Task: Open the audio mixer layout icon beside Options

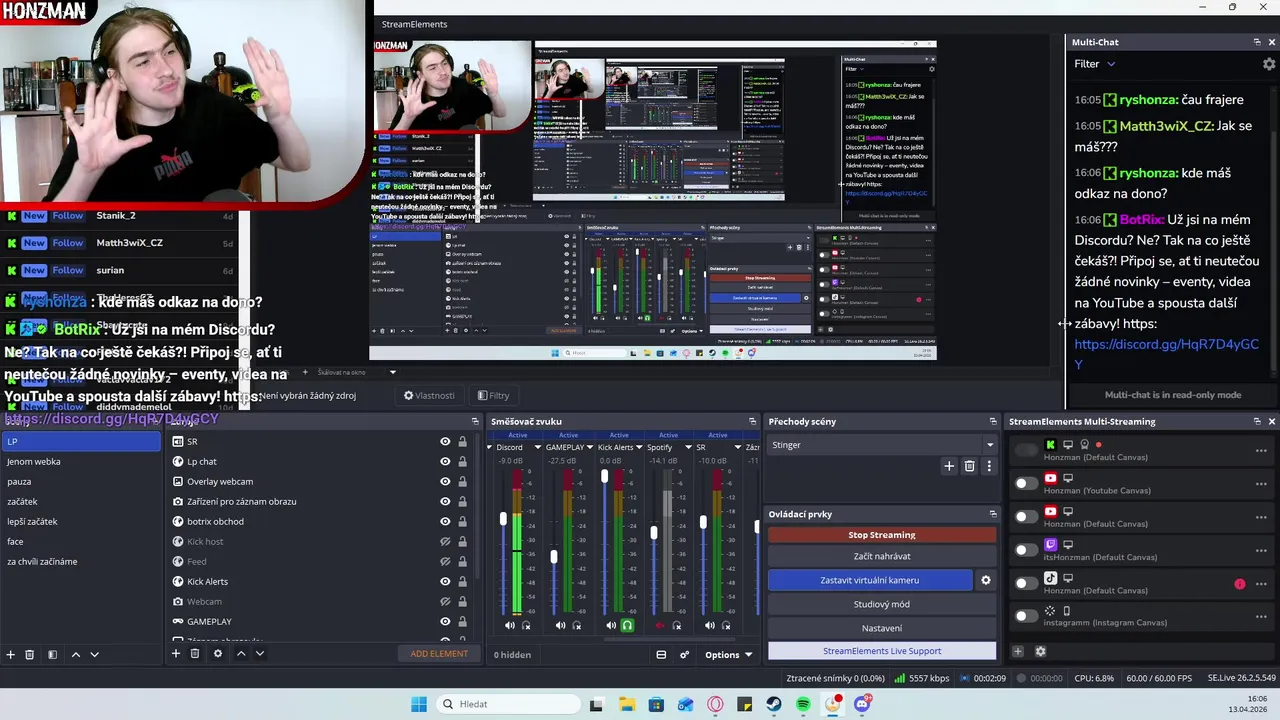Action: (661, 654)
